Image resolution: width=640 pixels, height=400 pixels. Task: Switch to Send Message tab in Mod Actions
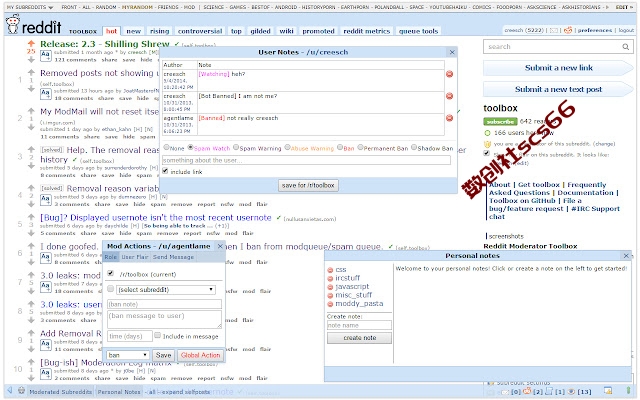[173, 257]
